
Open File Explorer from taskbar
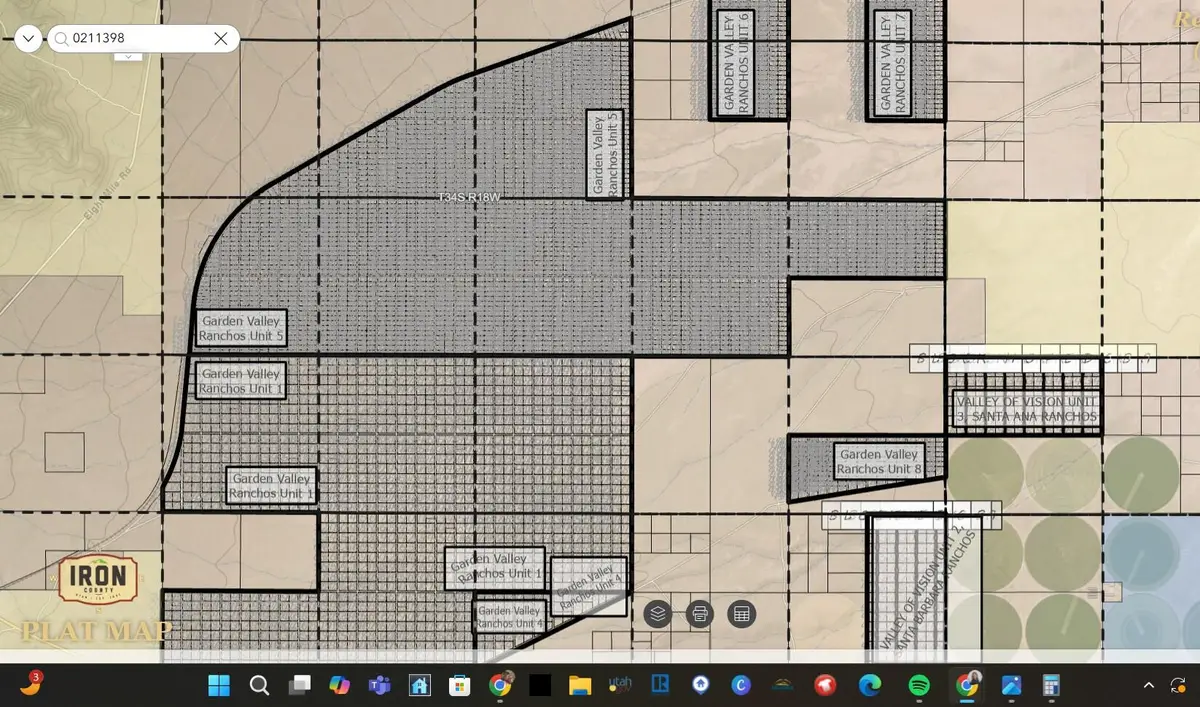(x=579, y=685)
